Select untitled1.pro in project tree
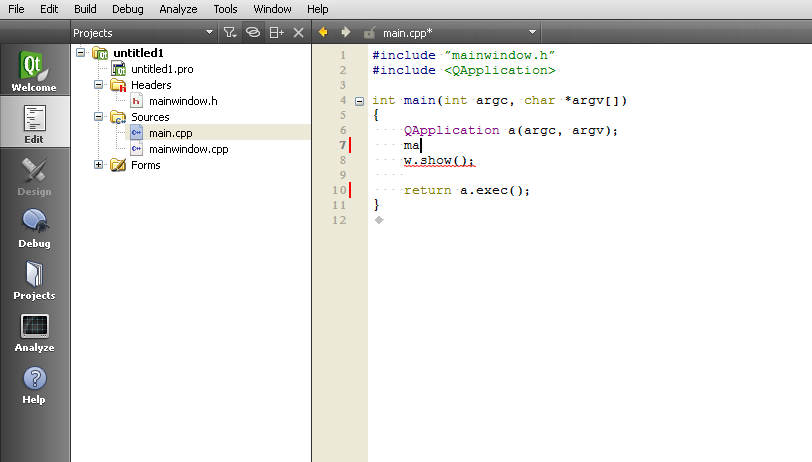The height and width of the screenshot is (462, 812). click(x=162, y=69)
